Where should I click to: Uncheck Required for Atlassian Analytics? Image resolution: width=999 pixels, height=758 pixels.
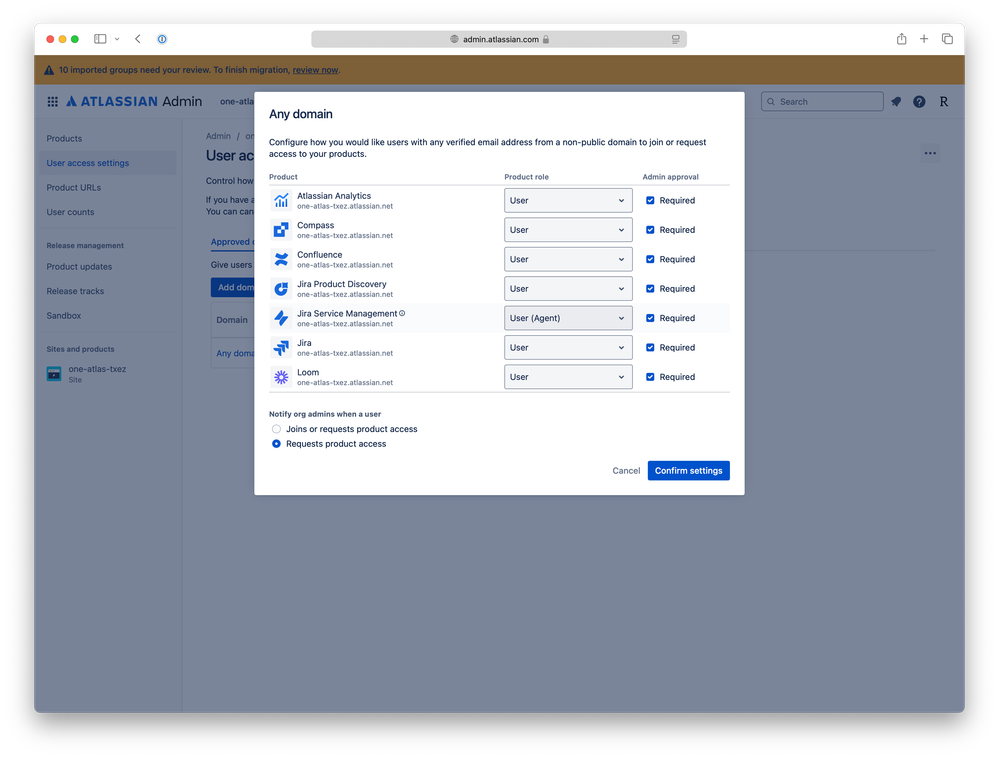(650, 201)
